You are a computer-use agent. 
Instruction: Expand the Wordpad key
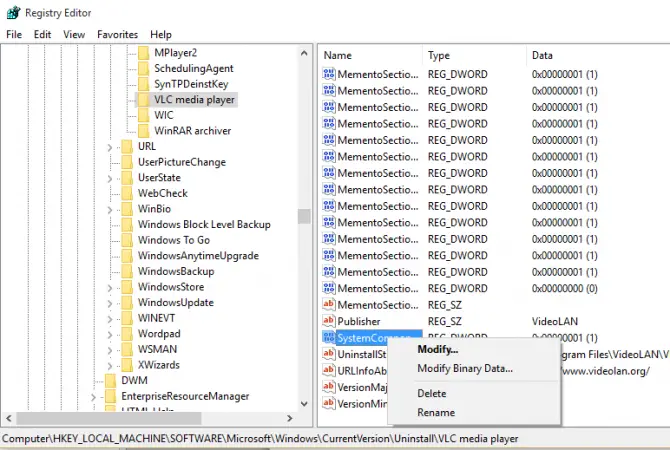110,335
